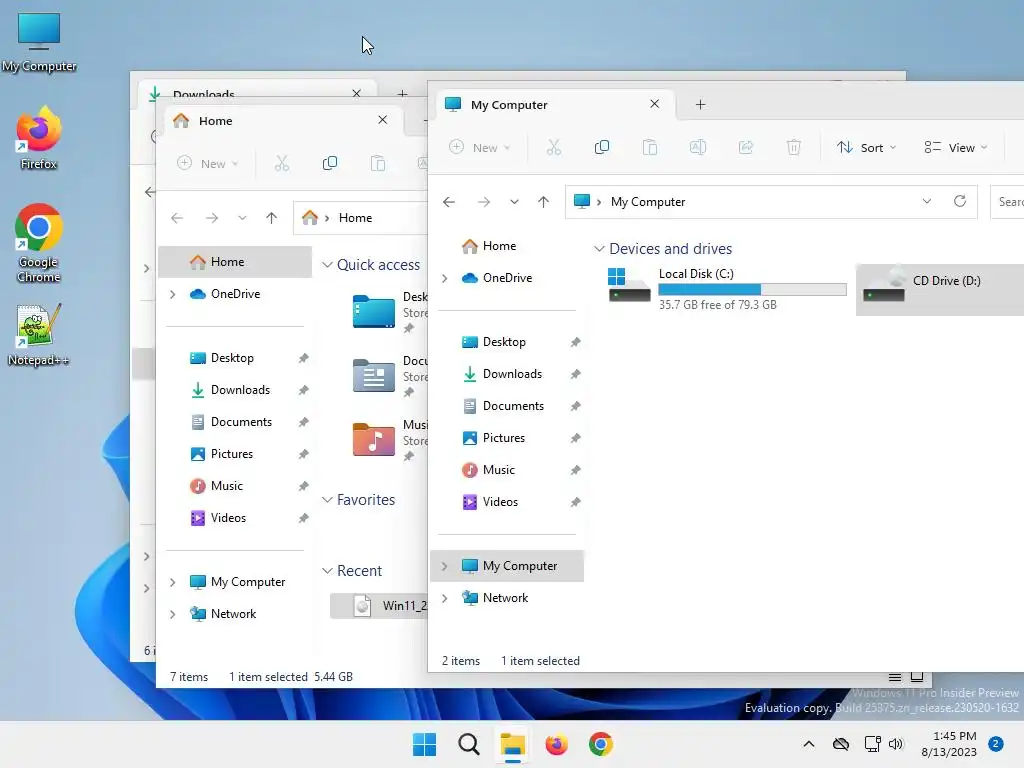Collapse Devices and drives group

pos(599,249)
